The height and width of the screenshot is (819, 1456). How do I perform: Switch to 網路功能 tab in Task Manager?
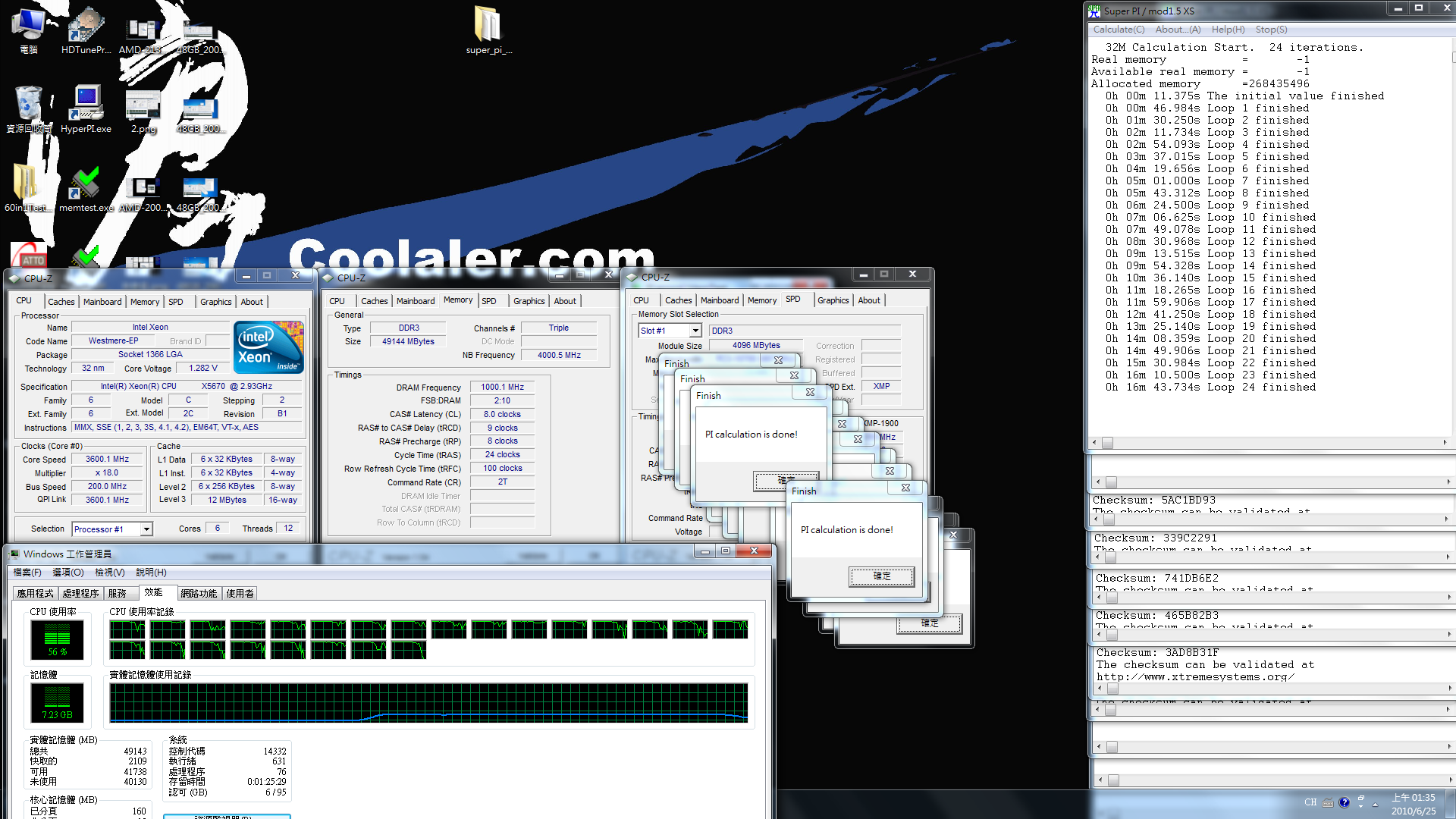(199, 594)
